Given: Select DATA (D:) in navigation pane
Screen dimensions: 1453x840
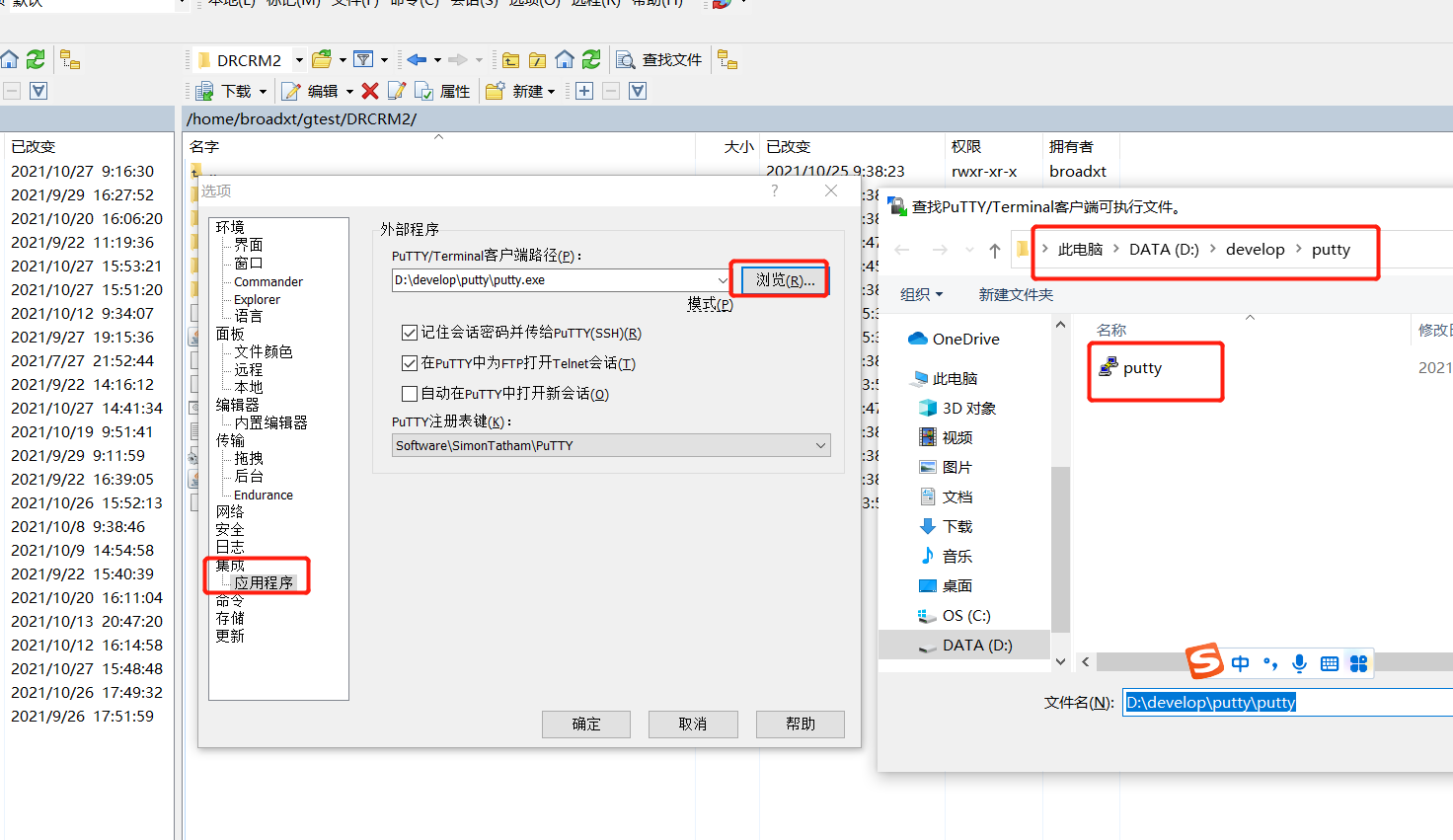Looking at the screenshot, I should tap(965, 645).
